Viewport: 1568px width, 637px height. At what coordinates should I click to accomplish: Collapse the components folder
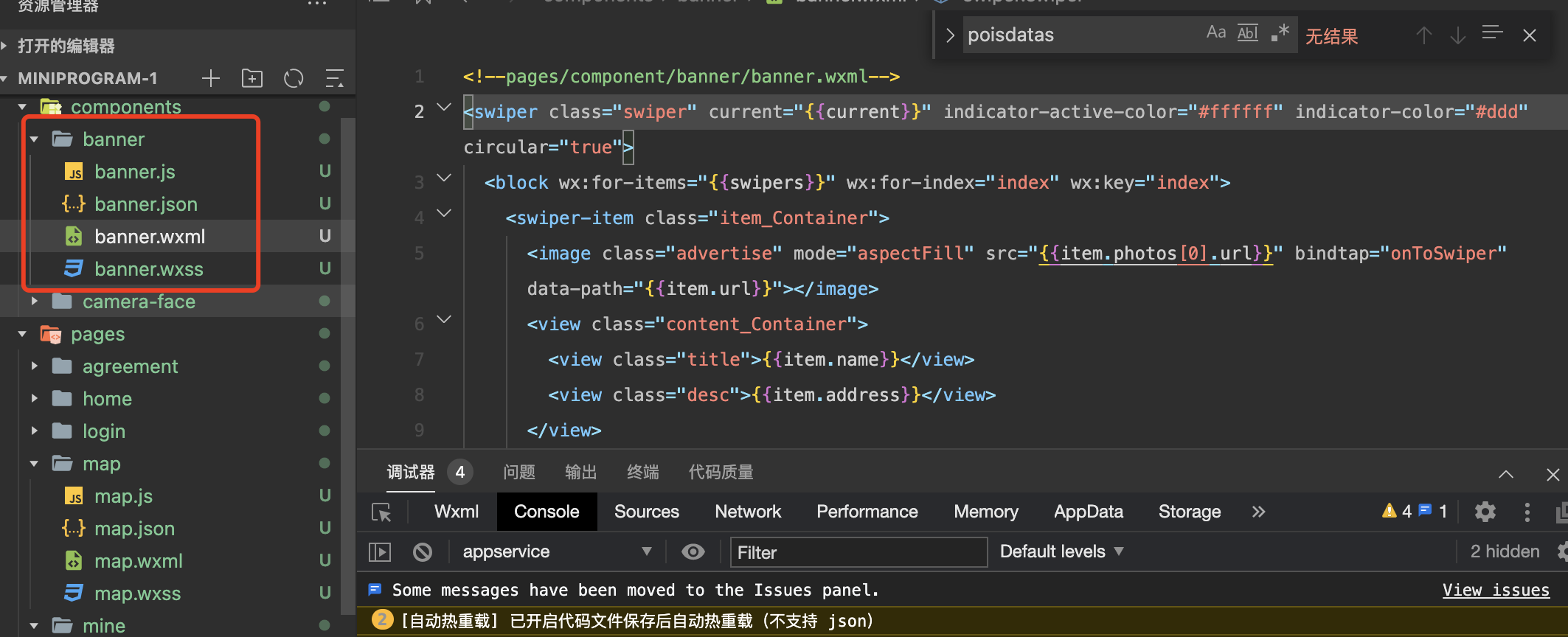pyautogui.click(x=23, y=107)
